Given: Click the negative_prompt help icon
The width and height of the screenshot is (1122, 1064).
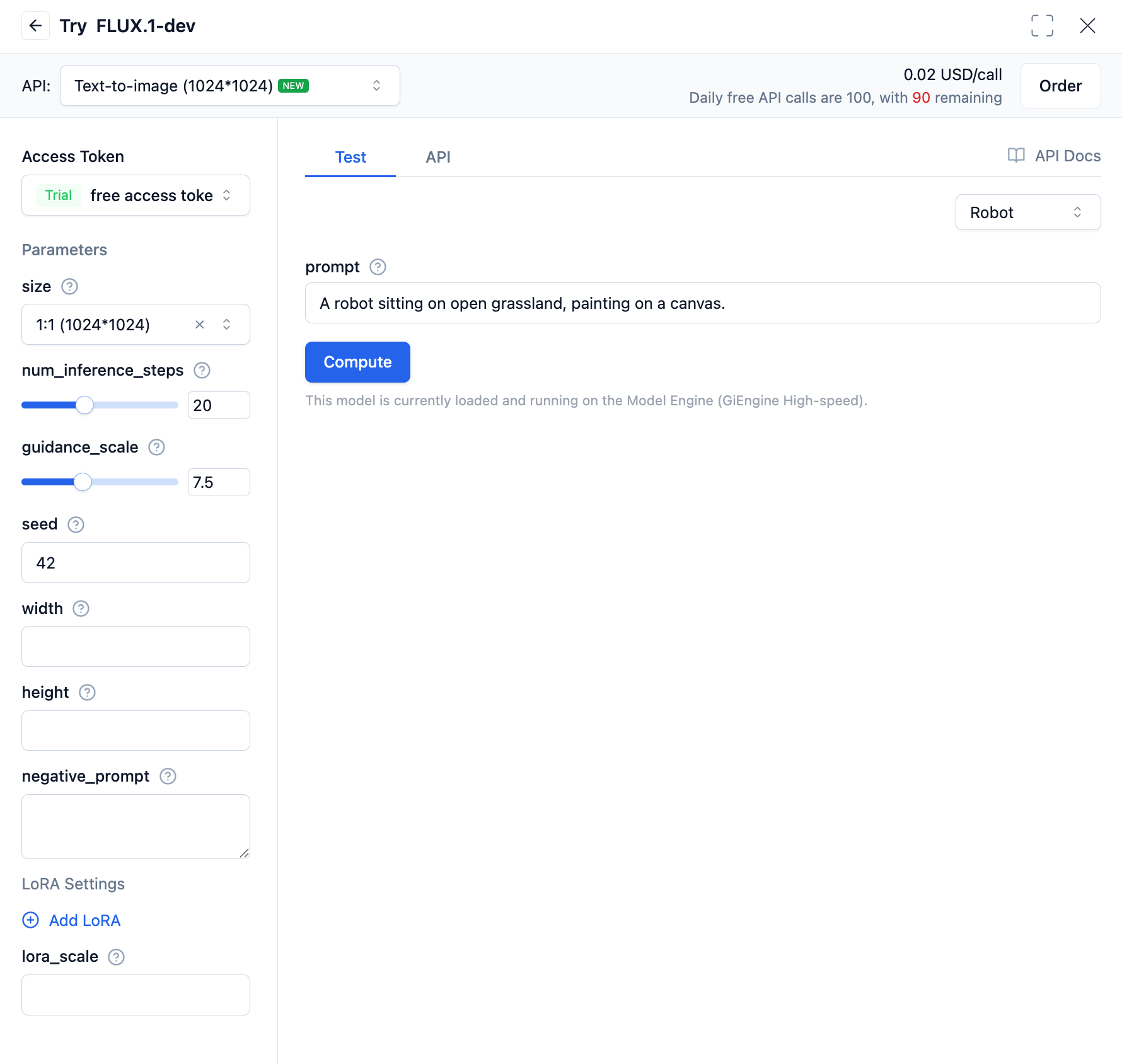Looking at the screenshot, I should (168, 777).
